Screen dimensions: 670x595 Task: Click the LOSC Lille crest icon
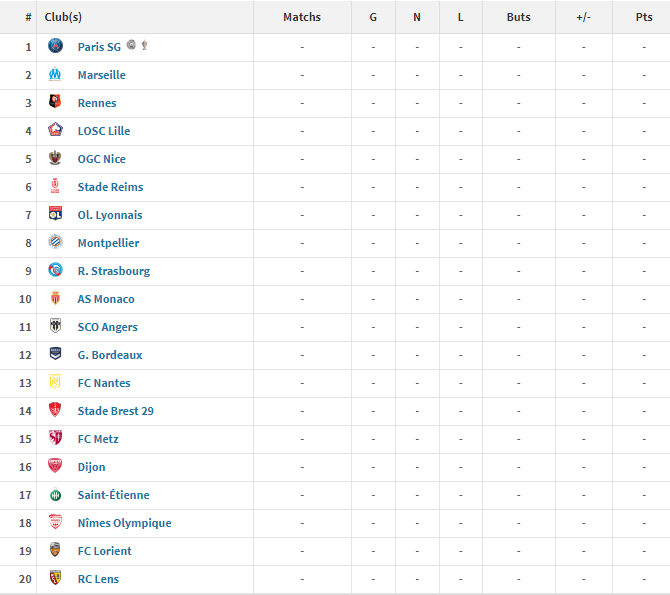pyautogui.click(x=55, y=130)
